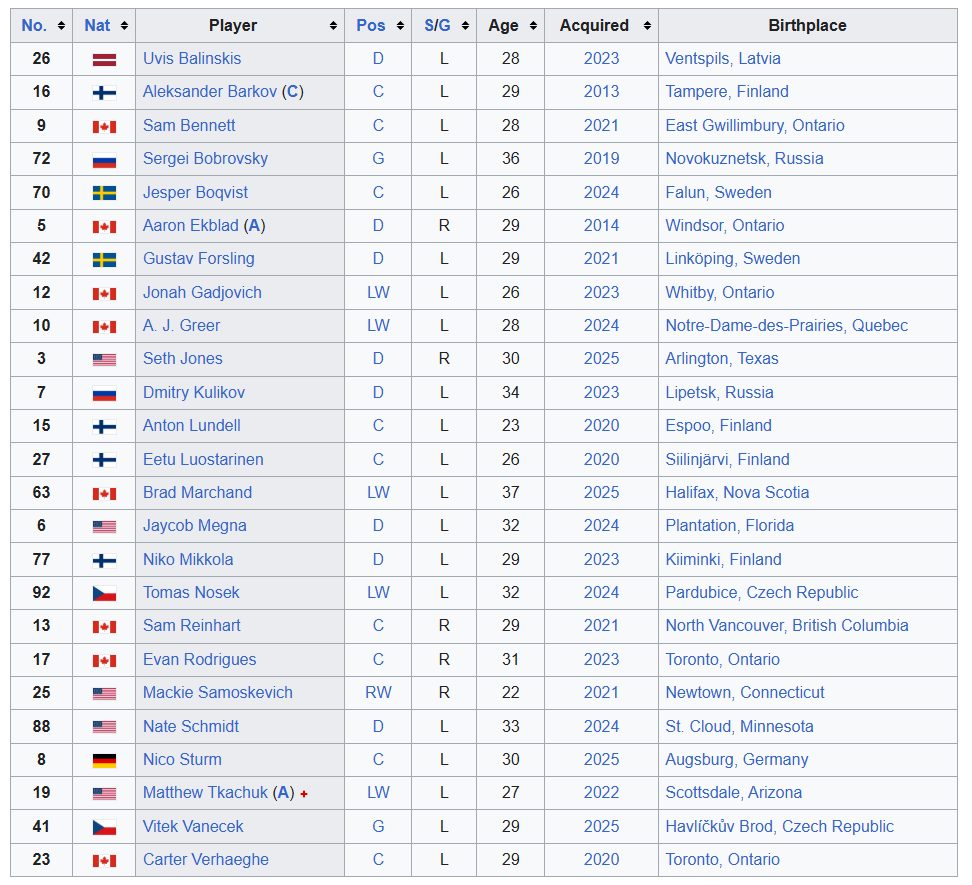
Task: Open Nate Schmidt player page
Action: 191,726
